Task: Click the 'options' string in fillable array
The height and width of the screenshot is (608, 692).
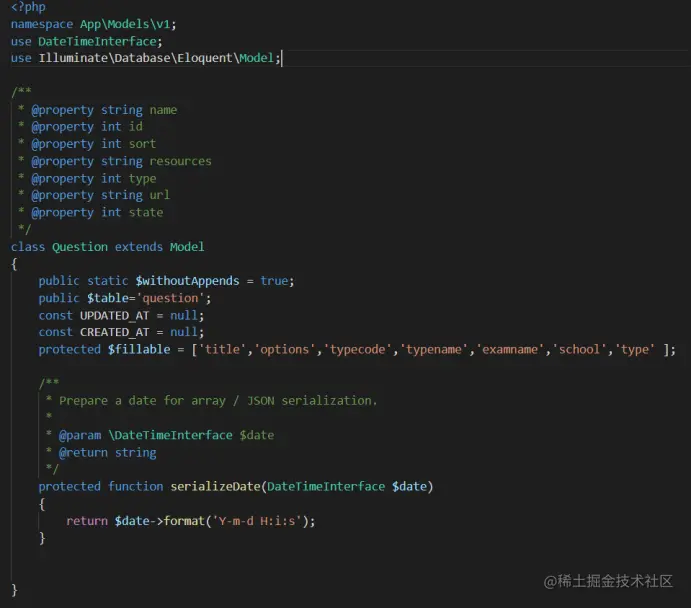Action: tap(285, 349)
